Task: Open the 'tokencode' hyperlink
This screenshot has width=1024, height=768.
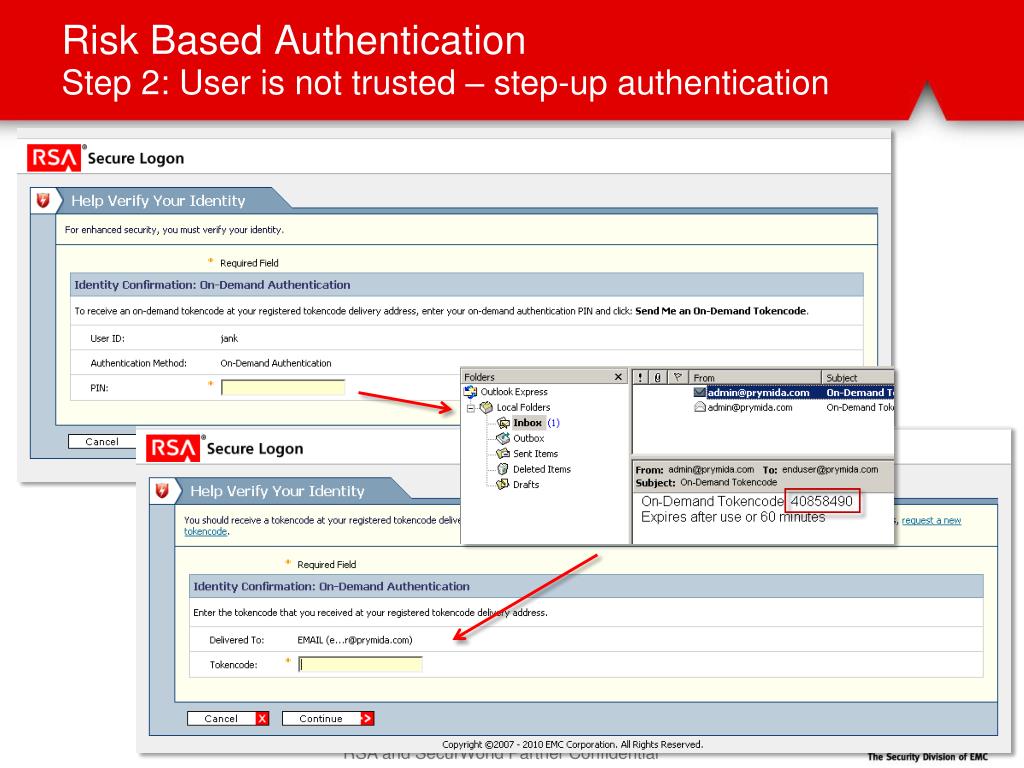Action: pos(206,532)
